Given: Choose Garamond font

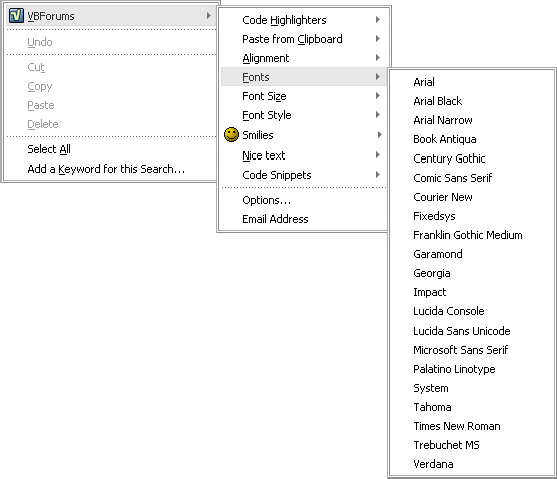Looking at the screenshot, I should [472, 254].
